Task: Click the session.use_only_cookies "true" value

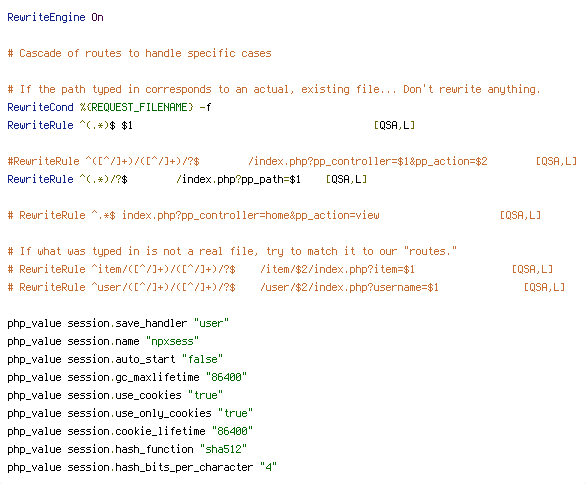Action: [x=235, y=413]
